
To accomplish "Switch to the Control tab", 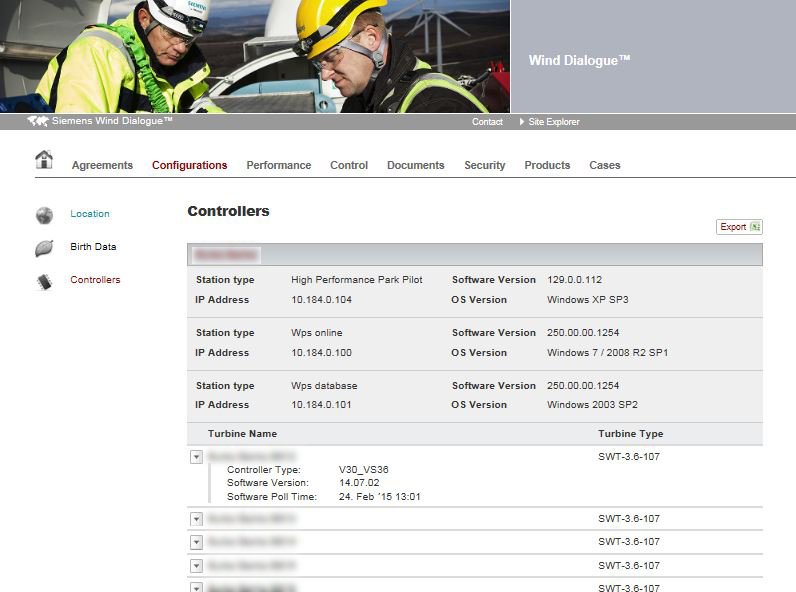I will pyautogui.click(x=349, y=166).
